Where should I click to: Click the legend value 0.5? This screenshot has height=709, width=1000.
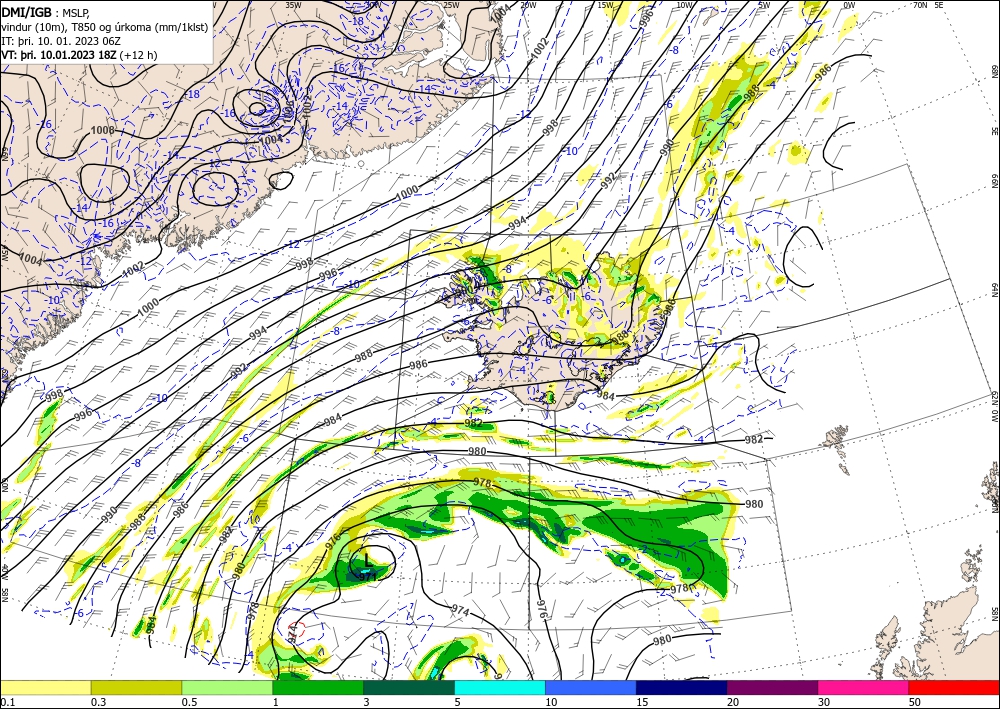(x=189, y=702)
